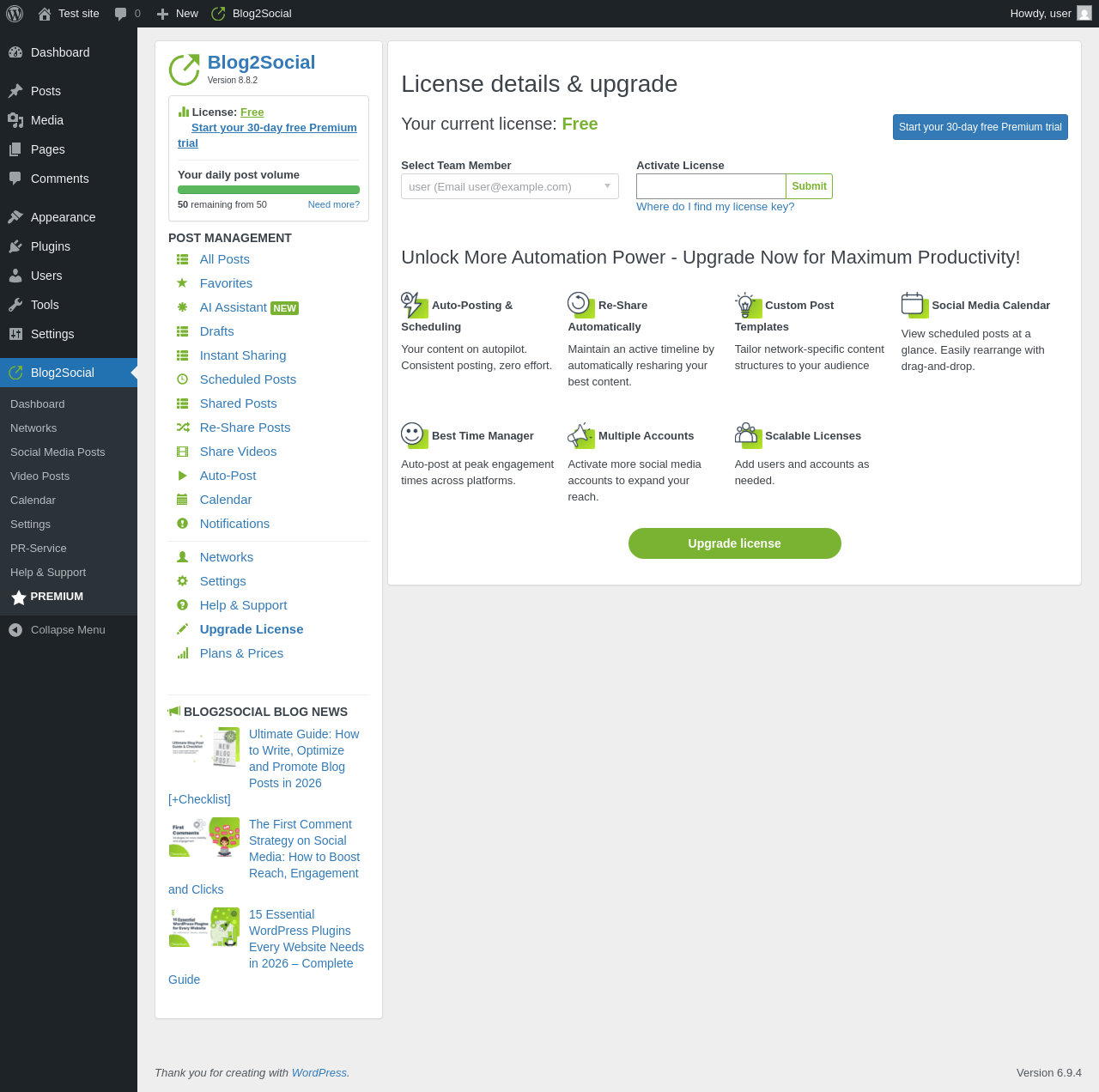Viewport: 1099px width, 1092px height.
Task: Click the Free license link in sidebar box
Action: 252,112
